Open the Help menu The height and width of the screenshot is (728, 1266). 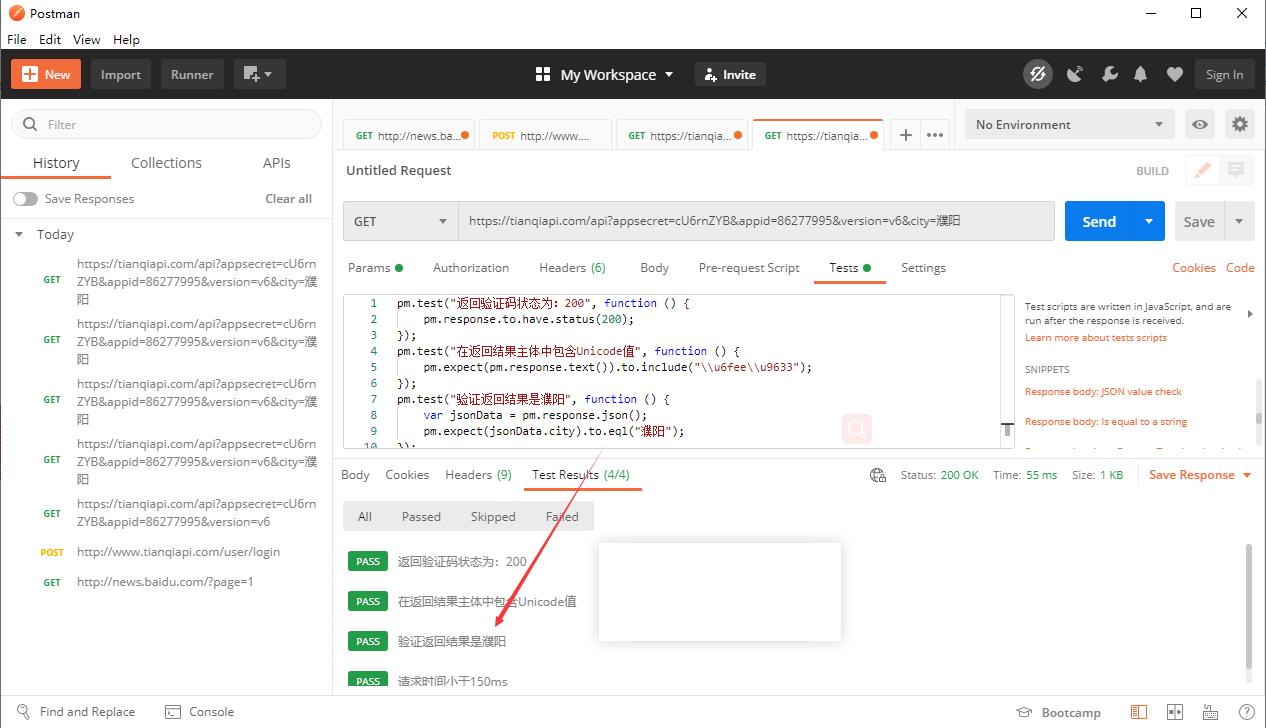[x=126, y=39]
